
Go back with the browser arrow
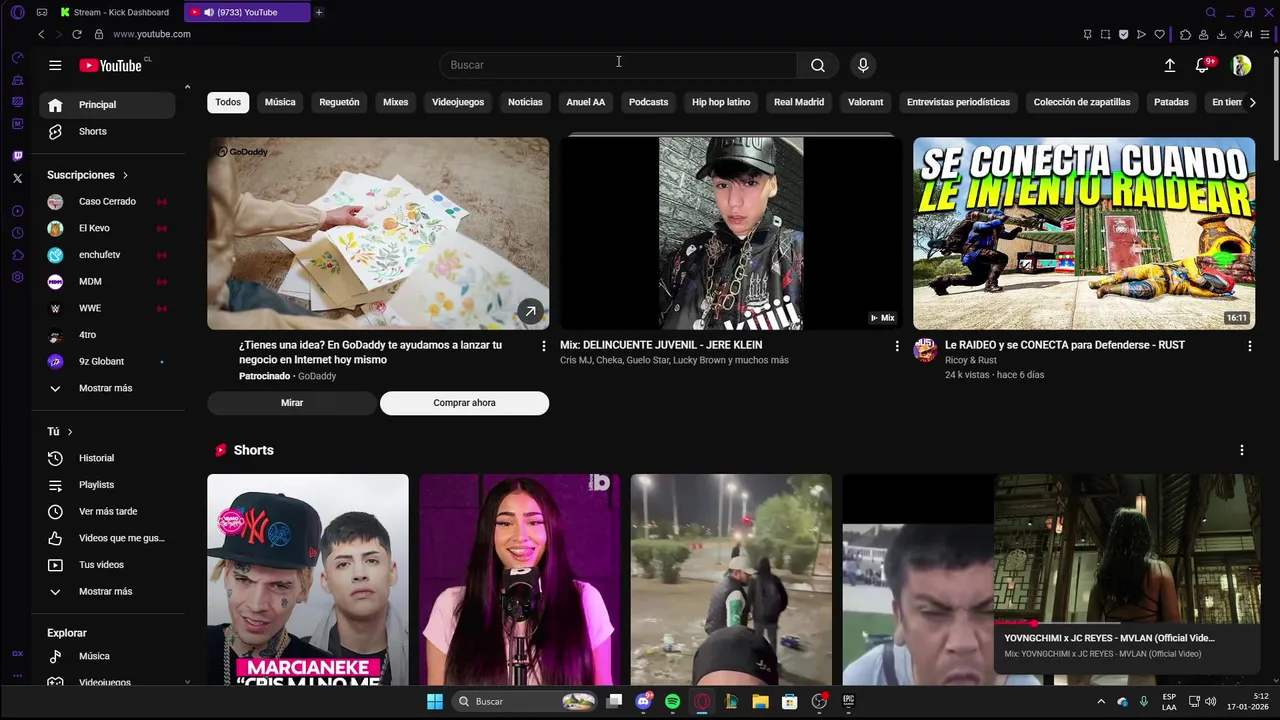[41, 34]
